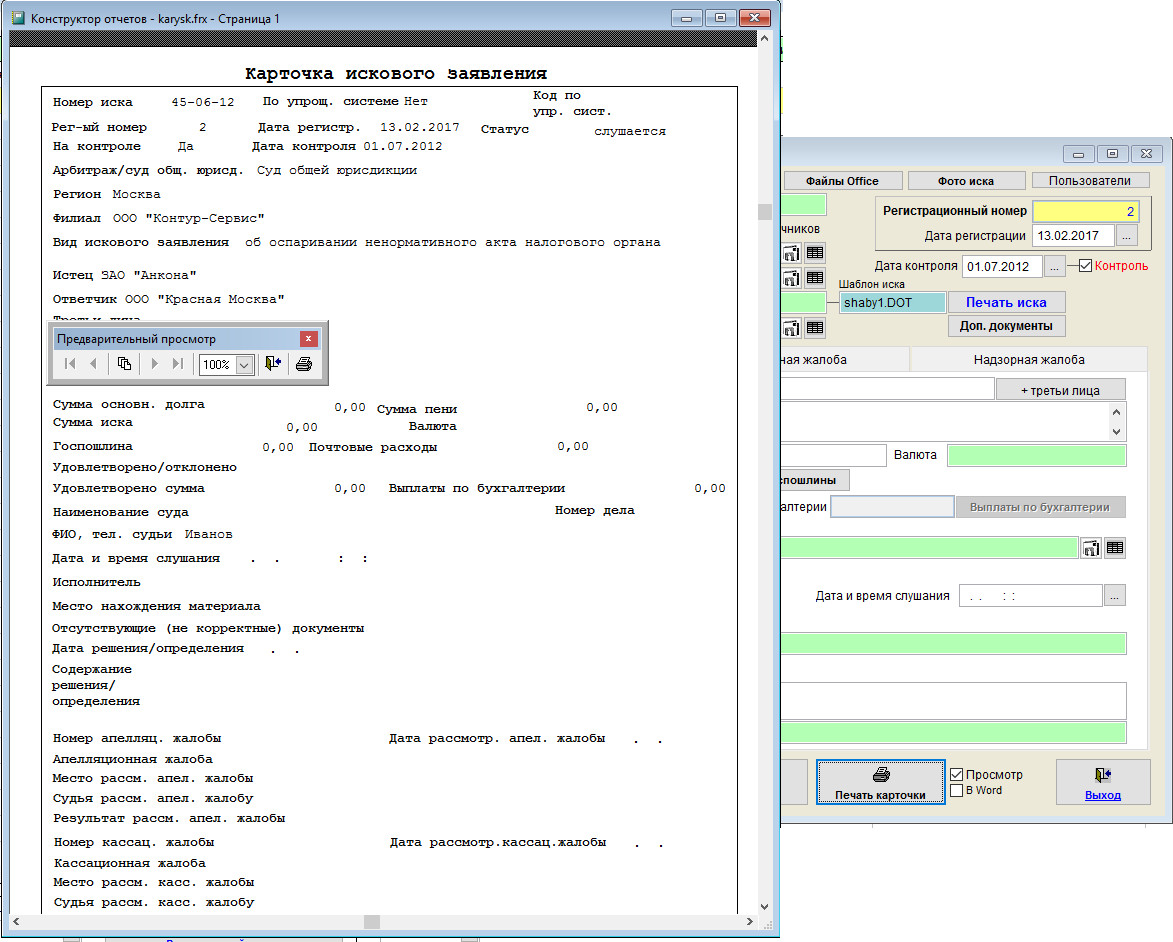Click the go to page icon
This screenshot has height=942, width=1173.
[x=124, y=364]
